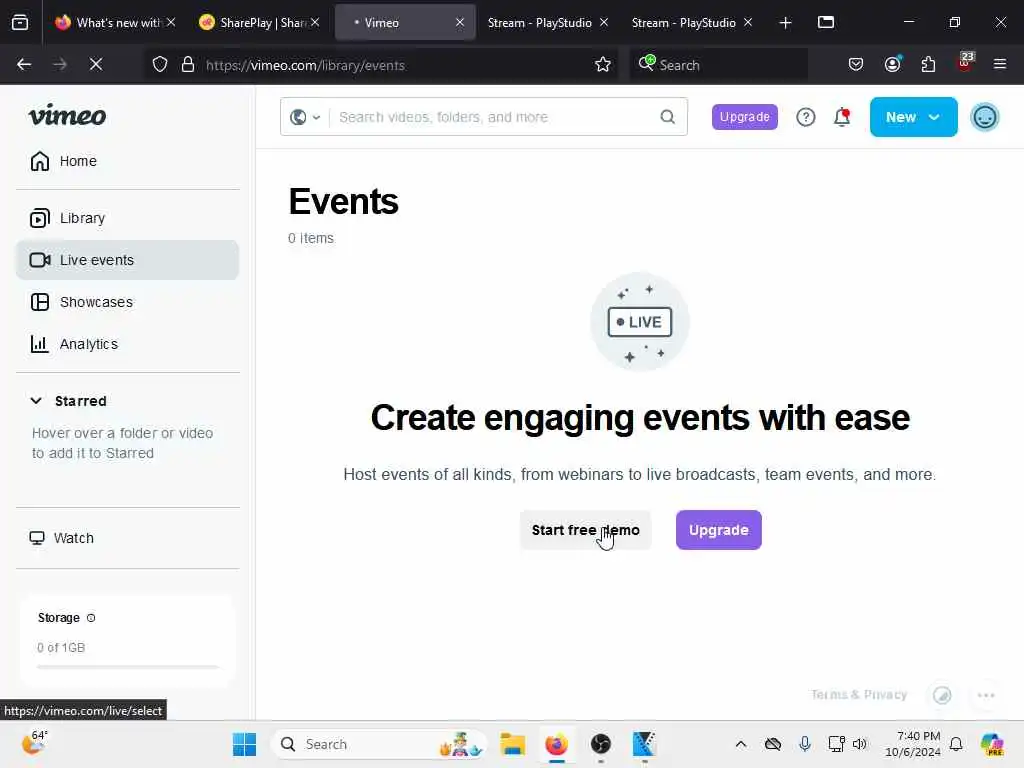
Task: Open Firefox hamburger application menu
Action: coord(1000,64)
